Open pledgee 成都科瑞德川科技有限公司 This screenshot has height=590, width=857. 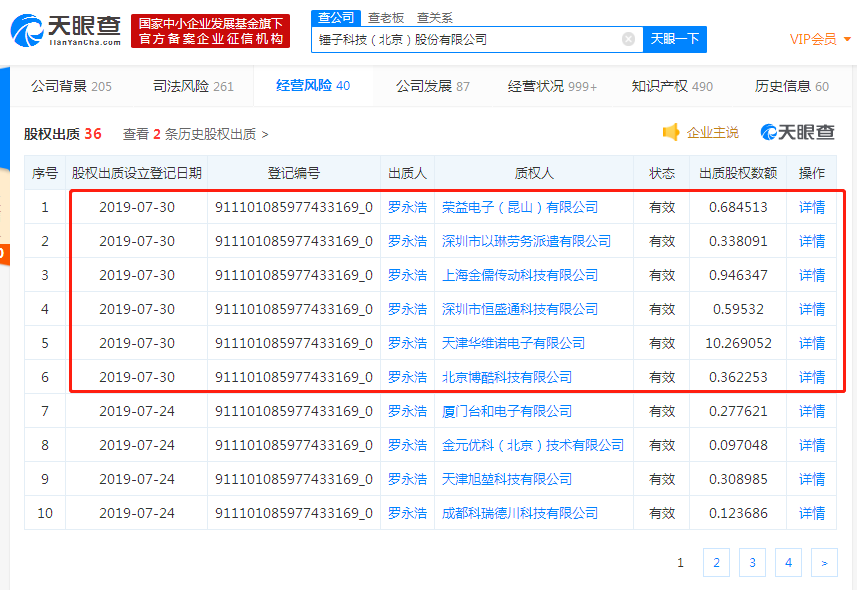(520, 513)
